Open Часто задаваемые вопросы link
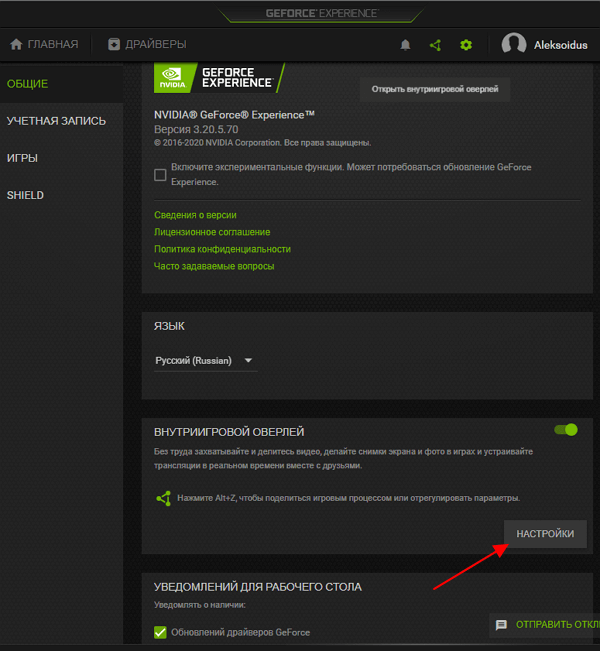Screen dimensions: 600x651 click(x=214, y=266)
